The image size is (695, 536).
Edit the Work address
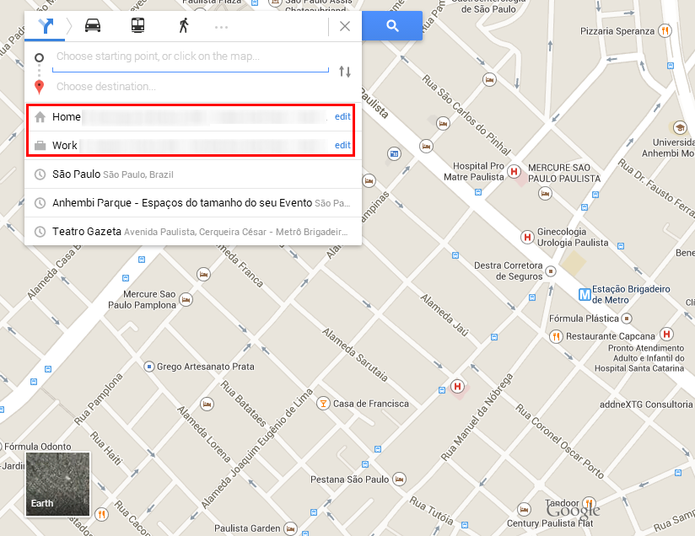click(343, 145)
